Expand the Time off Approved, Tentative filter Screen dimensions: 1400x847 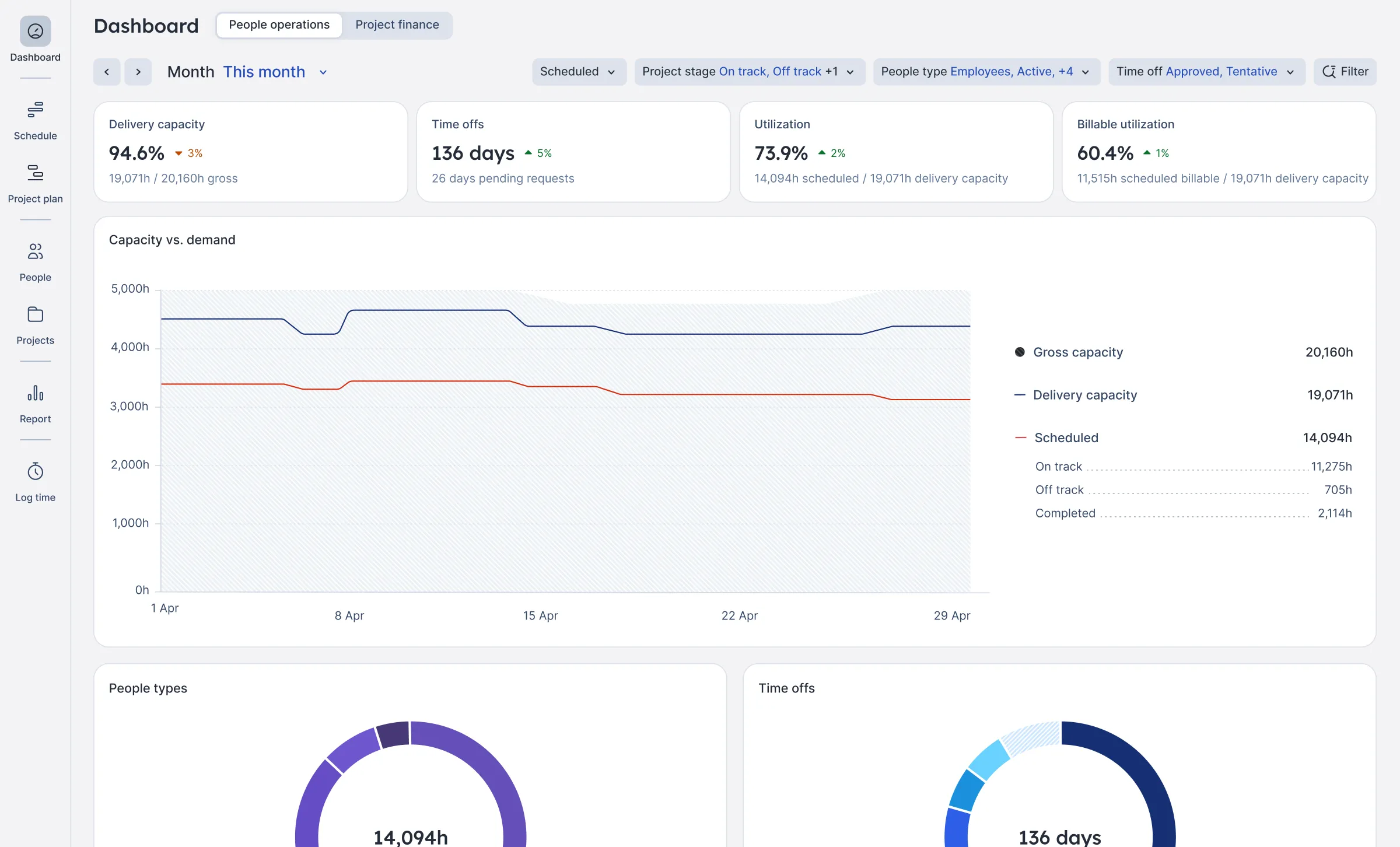[1205, 71]
